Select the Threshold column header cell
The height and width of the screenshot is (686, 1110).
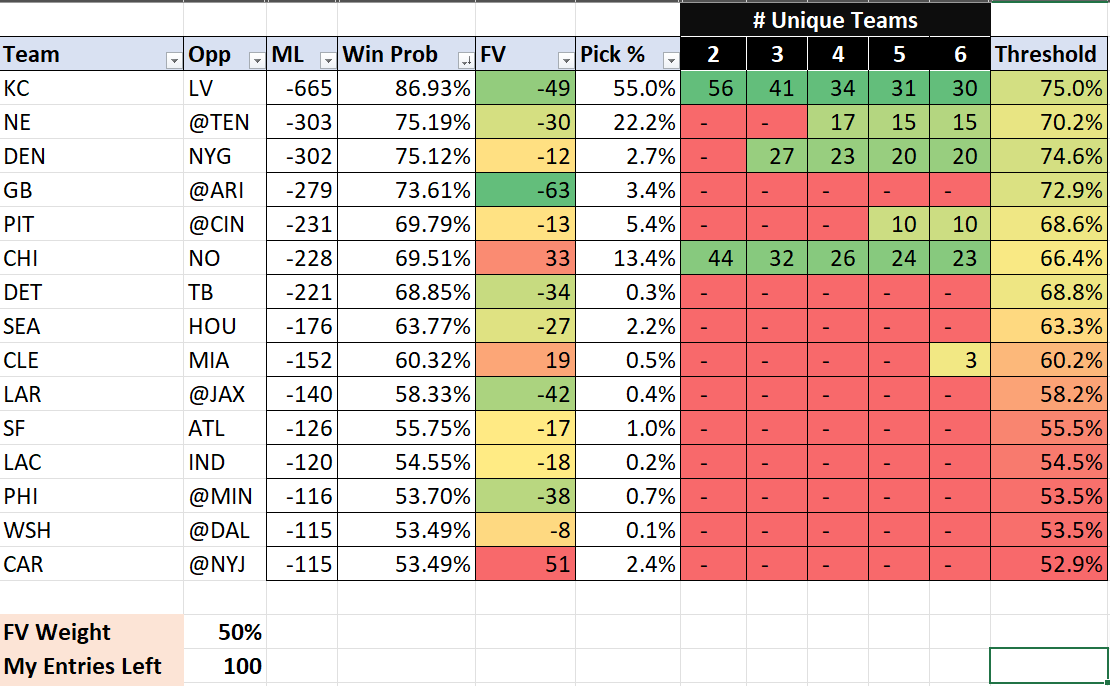tap(1049, 55)
